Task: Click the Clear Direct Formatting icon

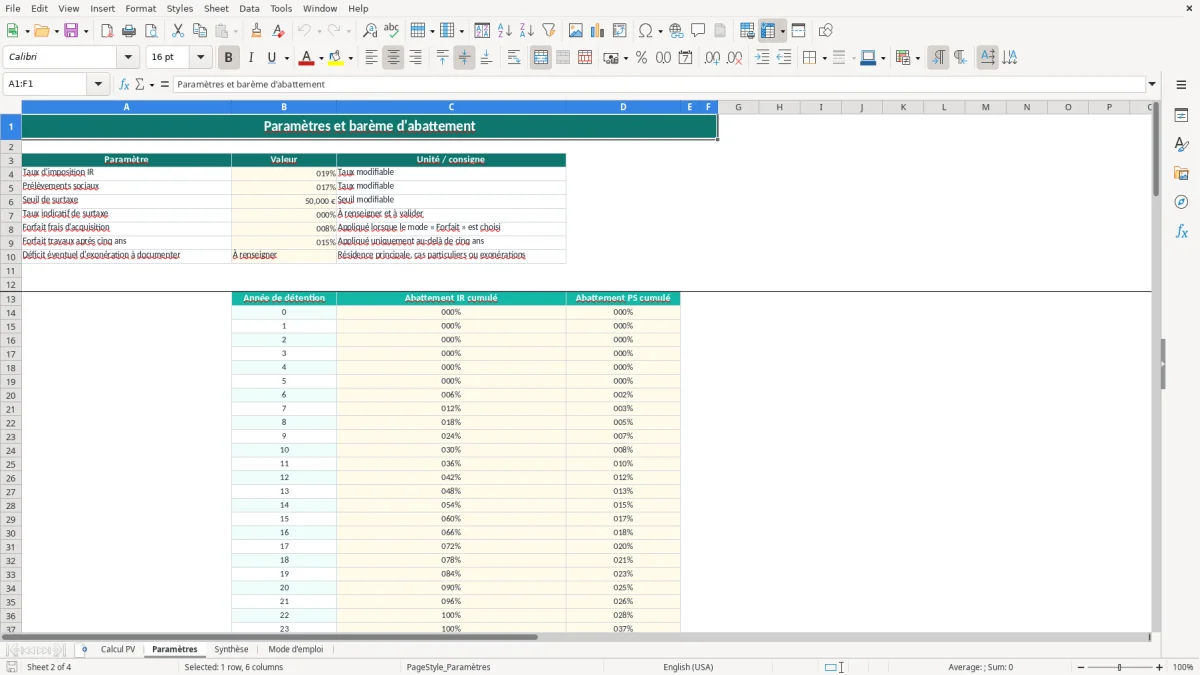Action: pyautogui.click(x=279, y=31)
